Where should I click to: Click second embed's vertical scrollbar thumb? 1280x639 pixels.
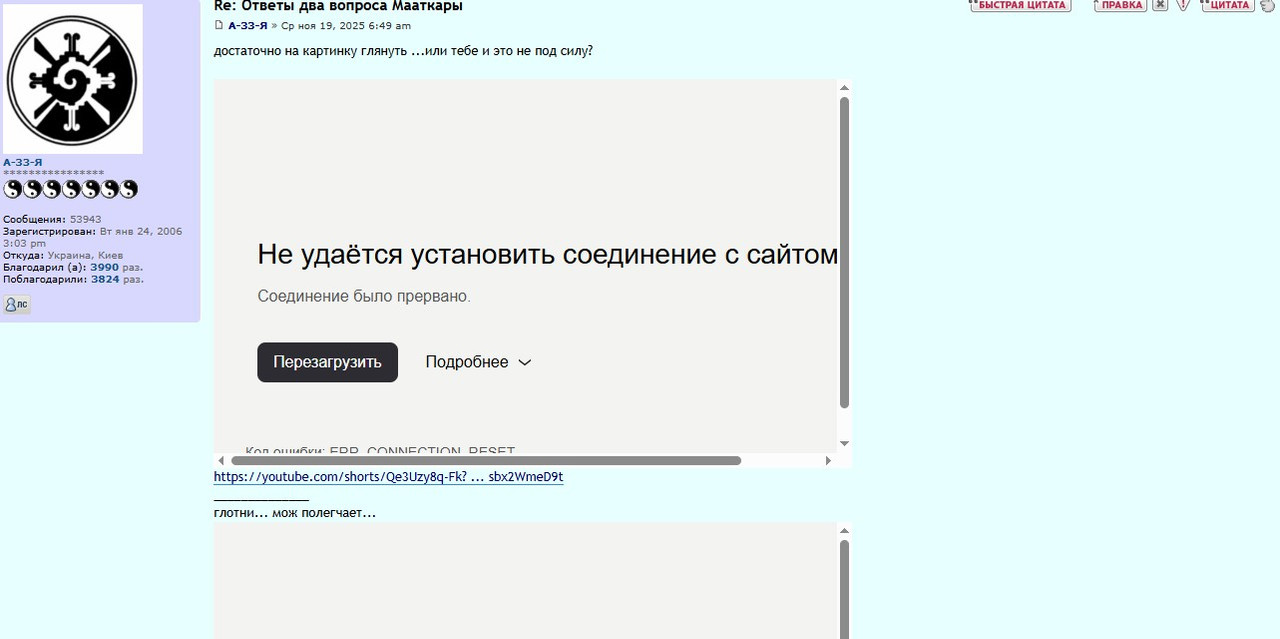click(844, 589)
